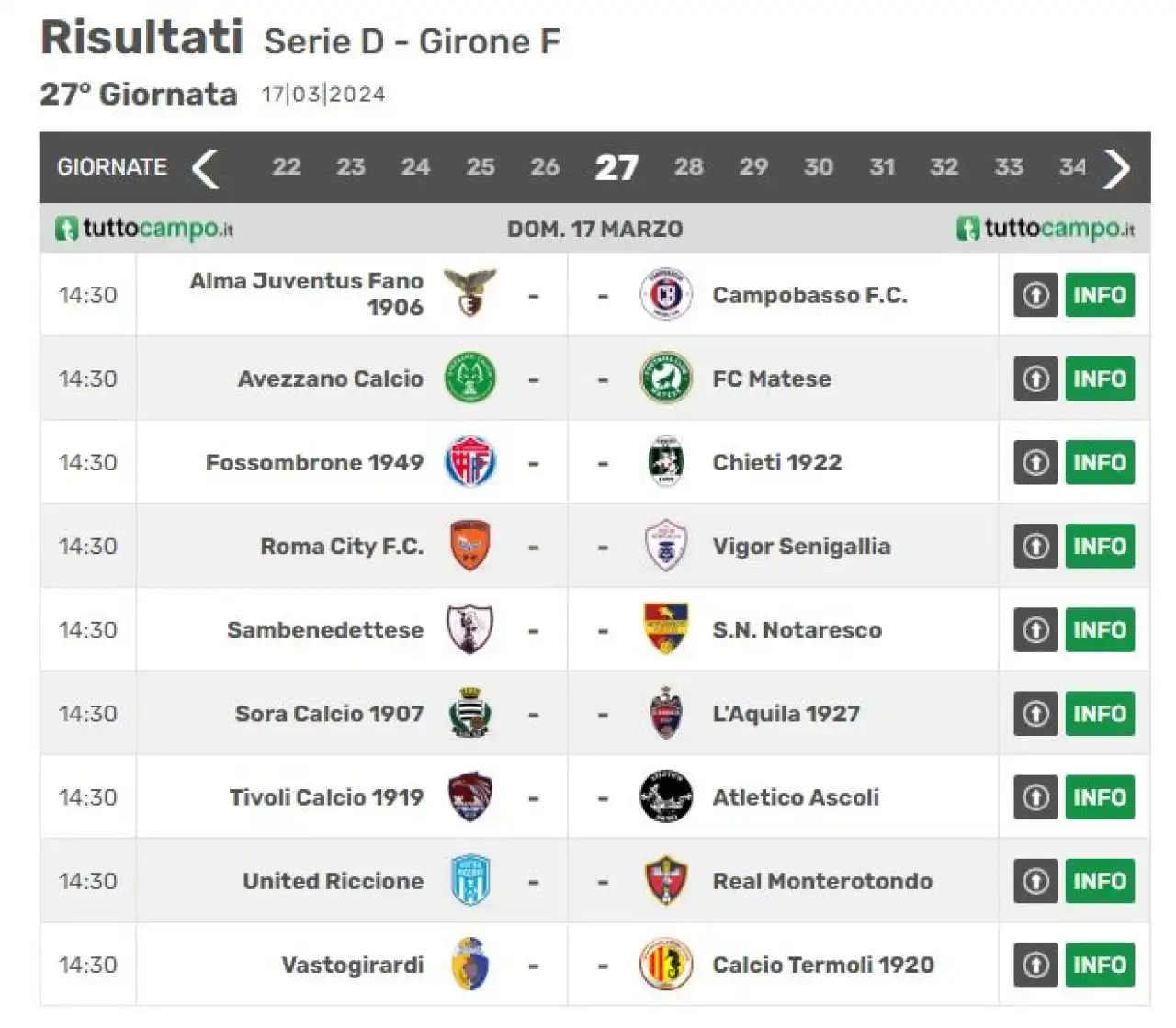This screenshot has width=1176, height=1028.
Task: Open INFO for Vastogirardi vs Calcio Termoli
Action: [1100, 965]
